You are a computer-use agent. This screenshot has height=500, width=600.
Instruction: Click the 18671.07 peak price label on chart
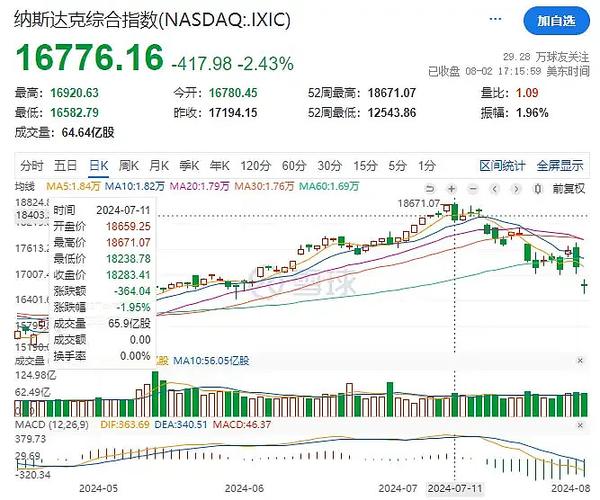[419, 203]
